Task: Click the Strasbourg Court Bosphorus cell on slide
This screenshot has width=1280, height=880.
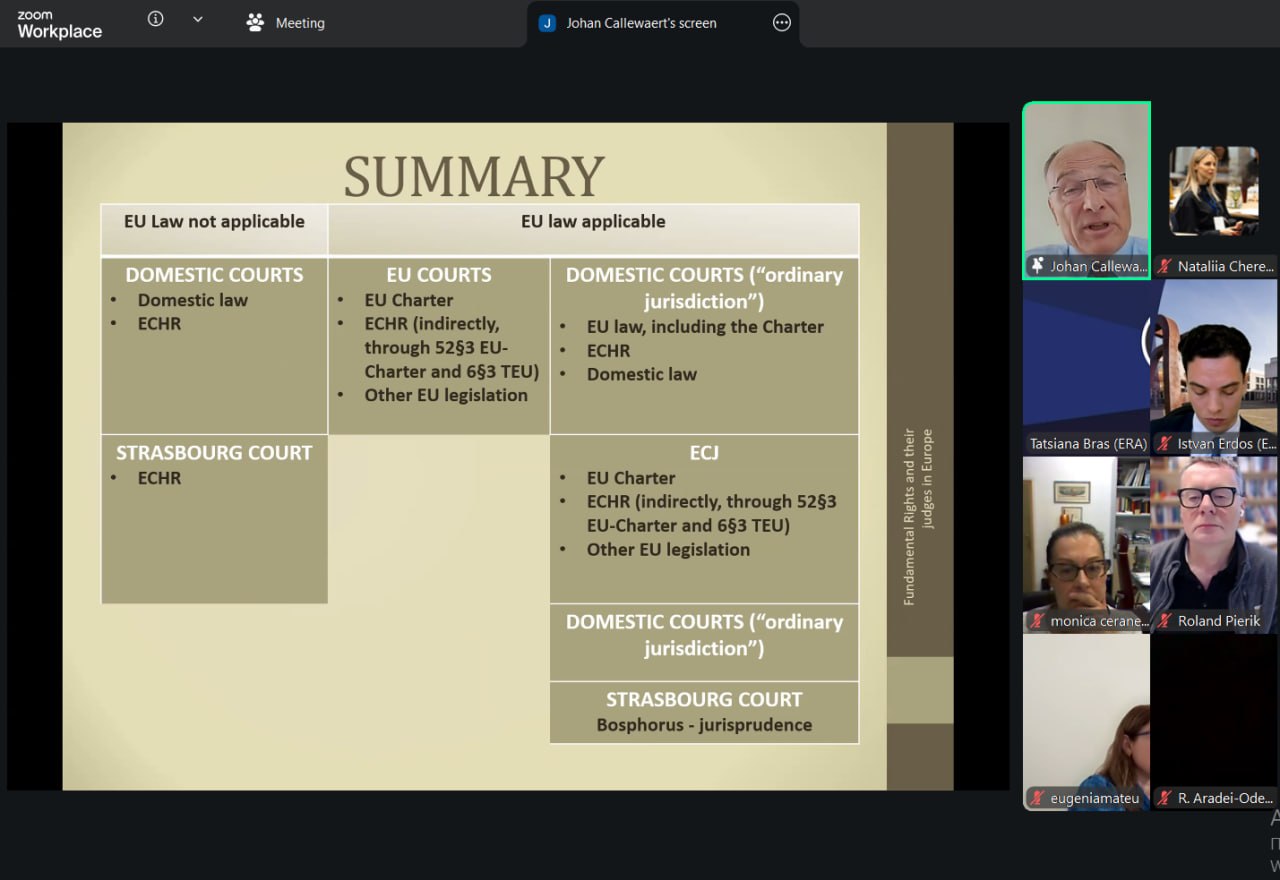Action: [x=704, y=712]
